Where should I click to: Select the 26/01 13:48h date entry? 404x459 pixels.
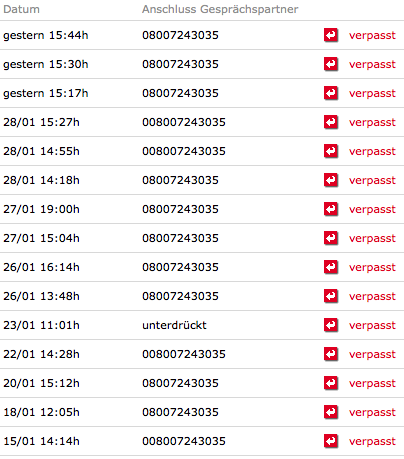41,296
